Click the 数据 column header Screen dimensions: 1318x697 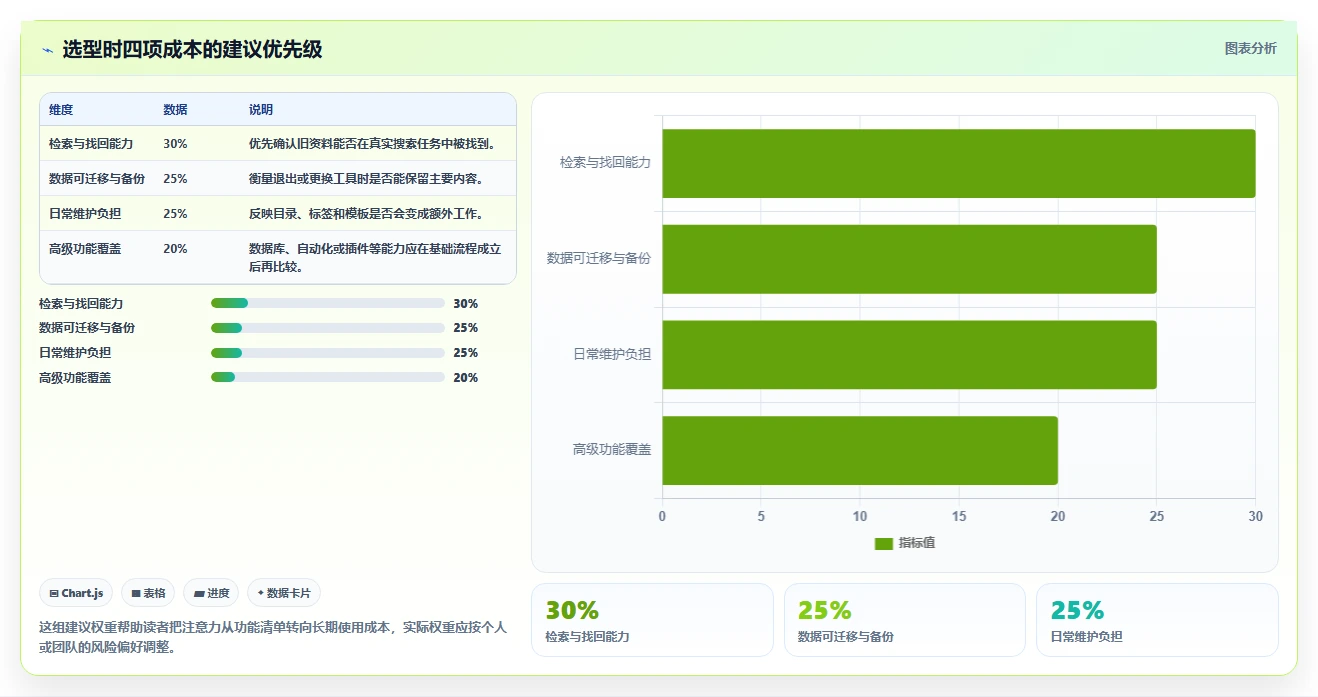tap(175, 110)
